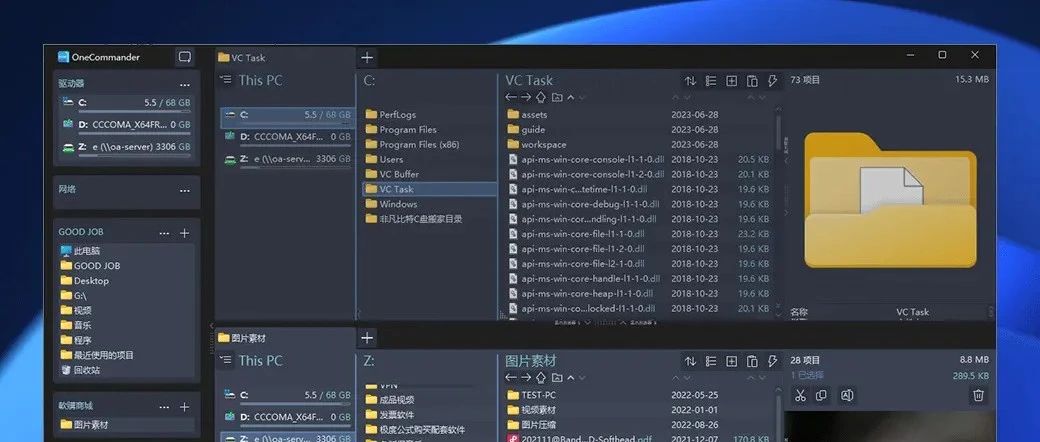Open 软媒商城 group three-dots menu
1040x442 pixels.
click(x=164, y=407)
